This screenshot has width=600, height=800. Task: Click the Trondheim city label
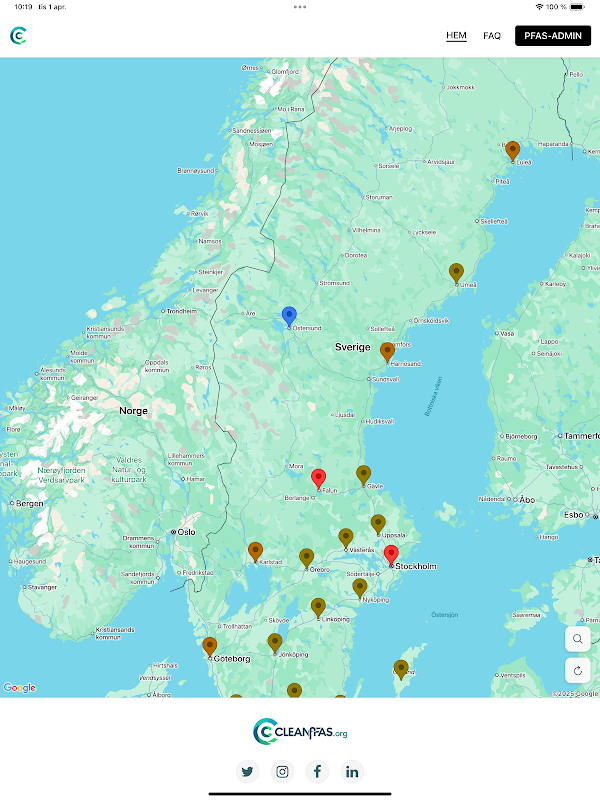click(x=182, y=311)
